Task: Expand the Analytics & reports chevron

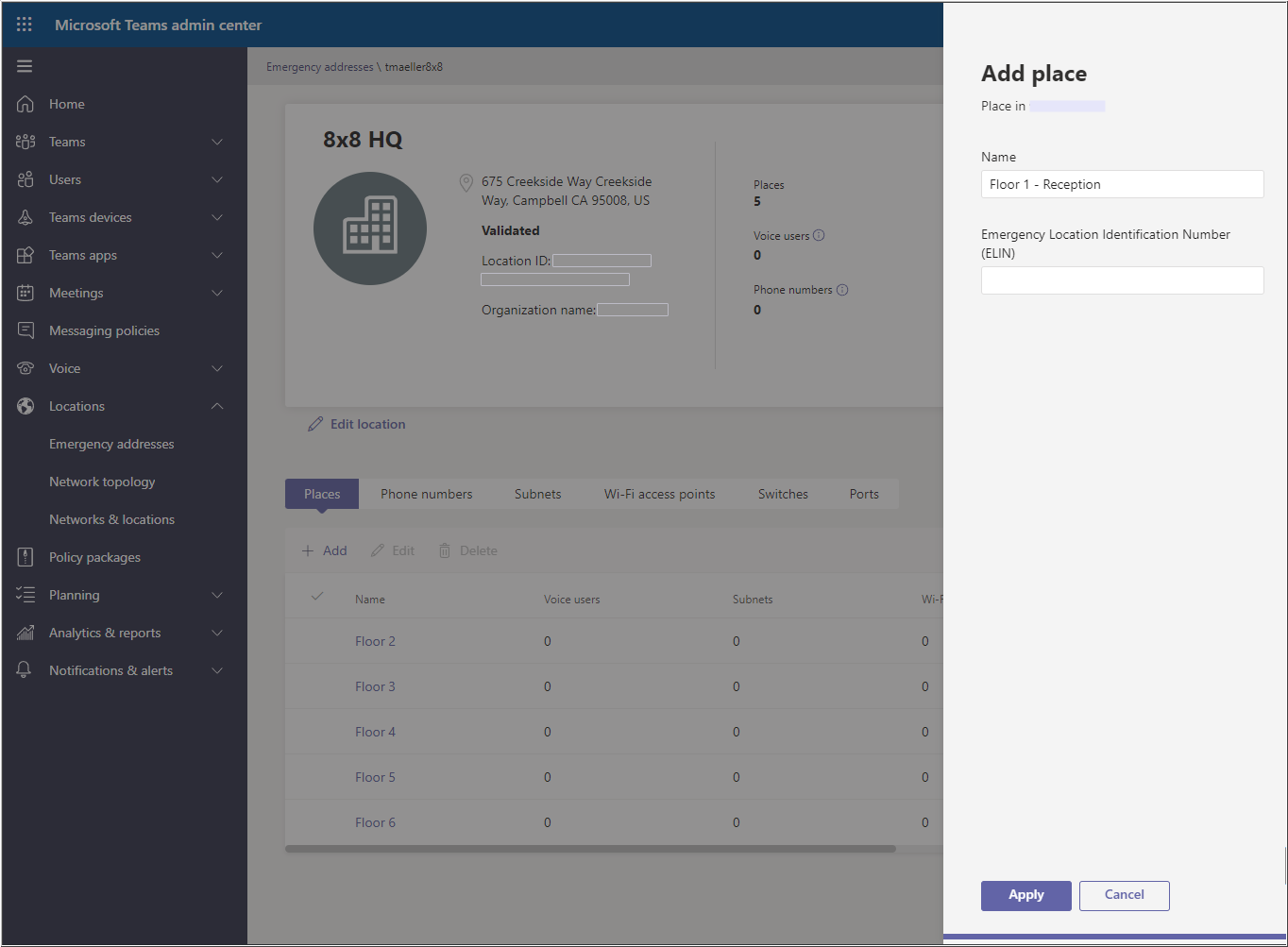Action: (x=217, y=633)
